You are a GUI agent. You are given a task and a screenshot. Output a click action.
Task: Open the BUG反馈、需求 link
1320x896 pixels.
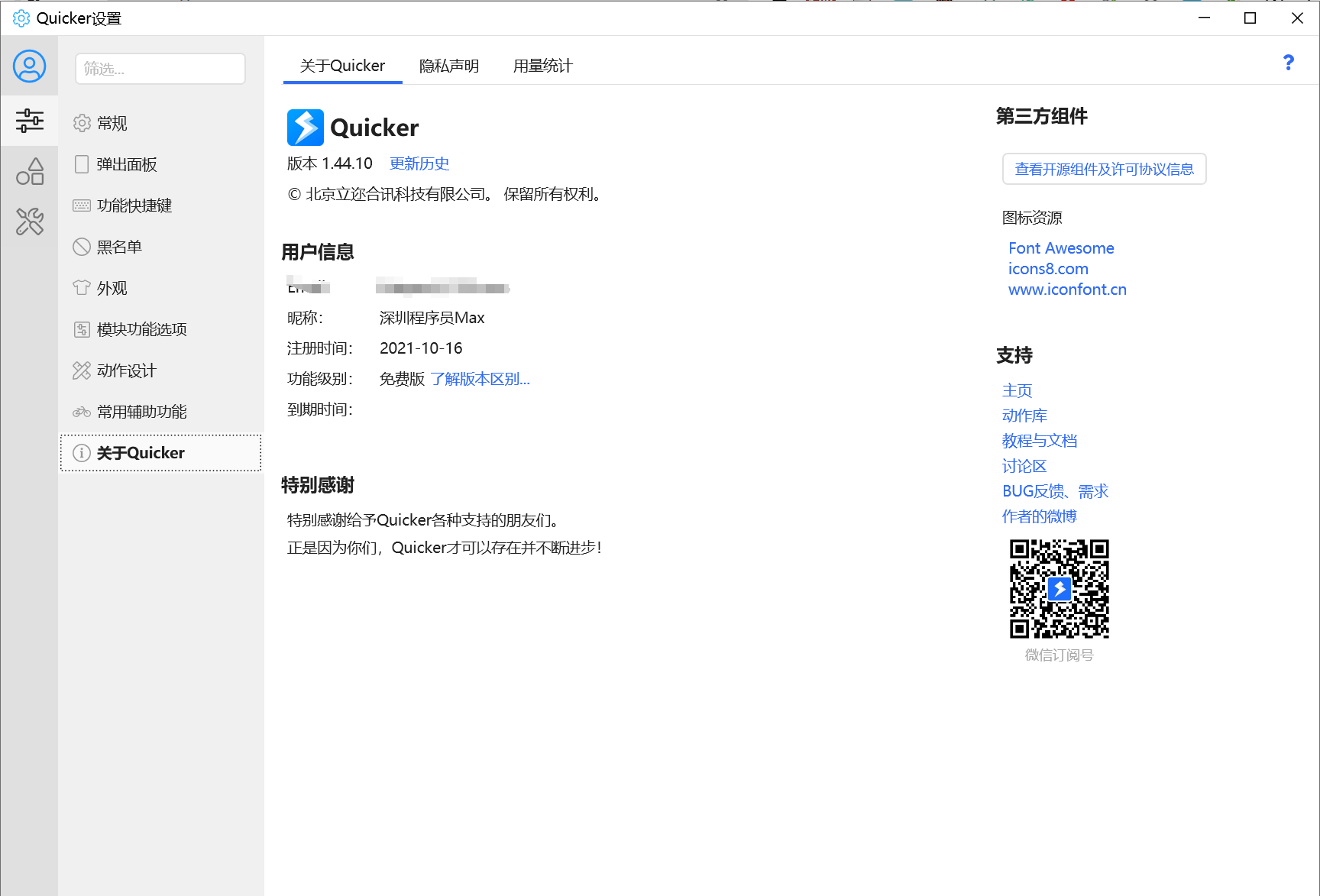click(1056, 491)
